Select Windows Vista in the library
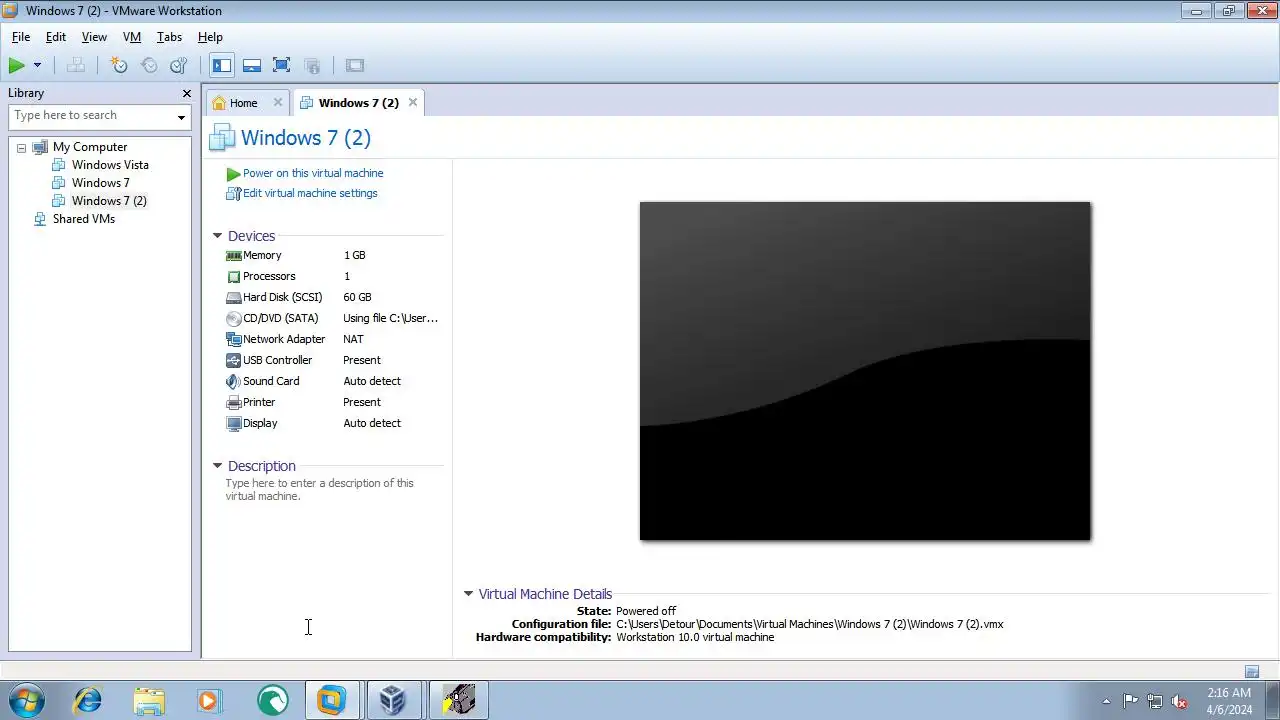 110,165
